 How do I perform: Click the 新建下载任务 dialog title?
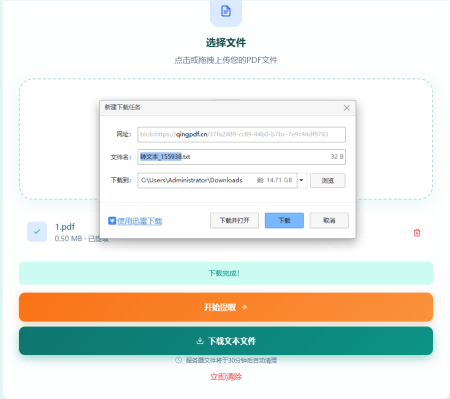[x=122, y=107]
